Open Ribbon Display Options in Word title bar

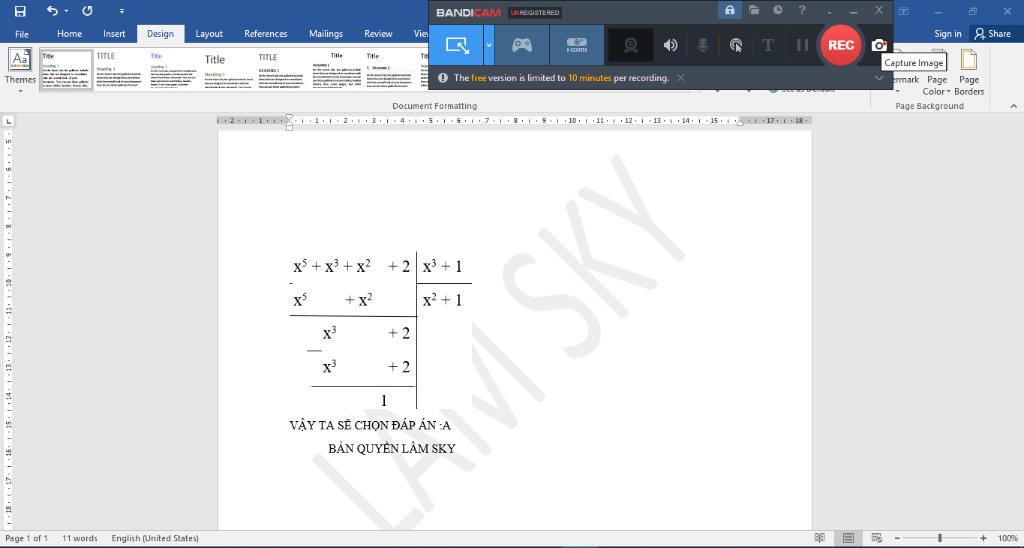tap(904, 11)
